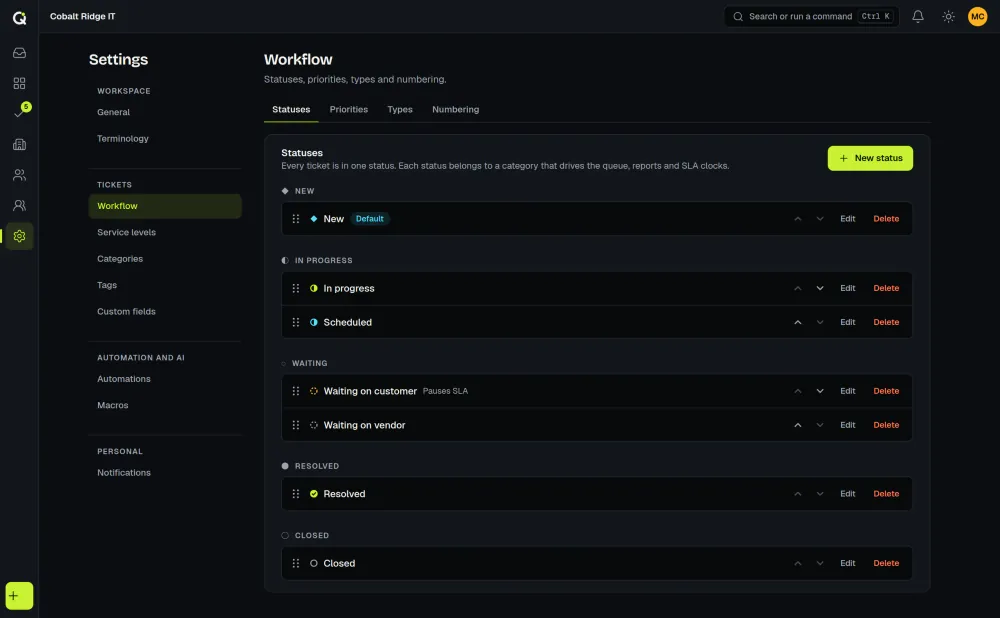This screenshot has width=1000, height=618.
Task: Click the down arrow on Closed row
Action: (820, 563)
